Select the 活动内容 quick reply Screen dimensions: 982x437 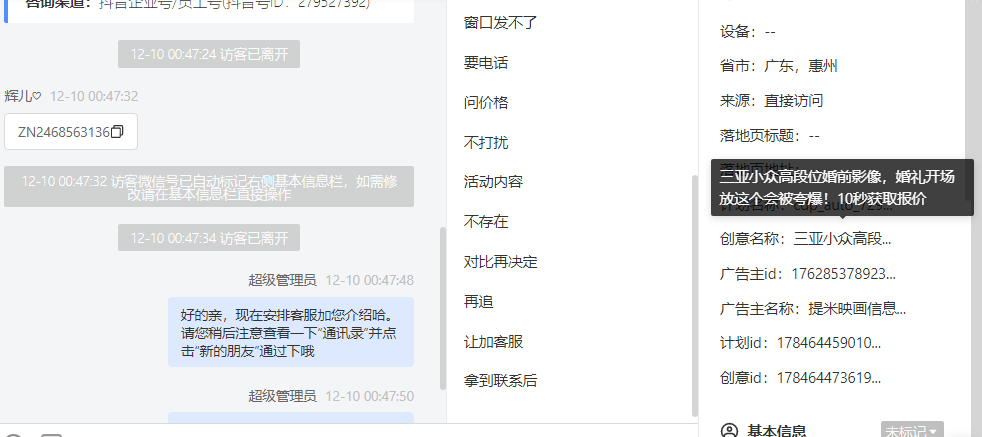pyautogui.click(x=493, y=182)
